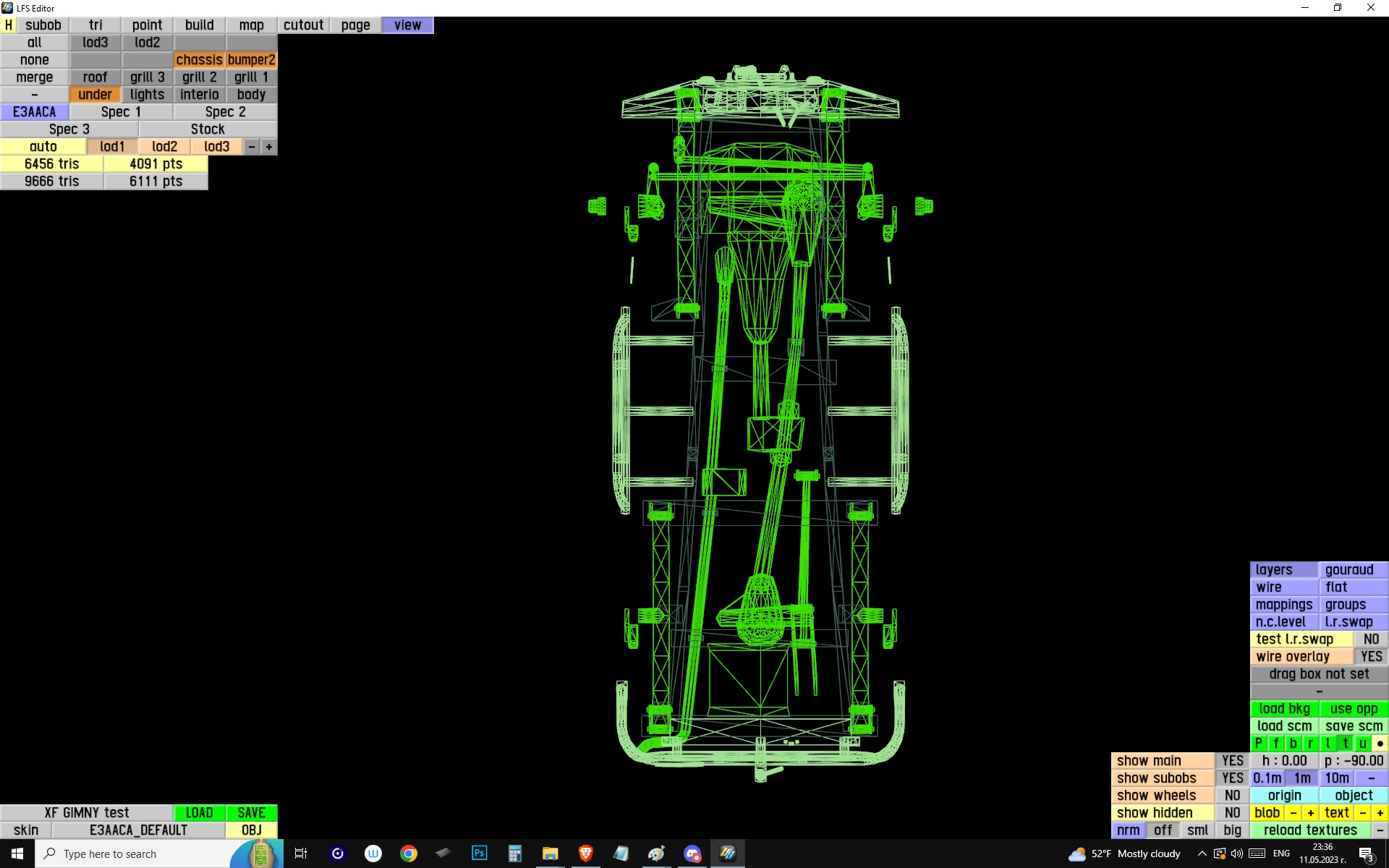Select the 't' top view button
The width and height of the screenshot is (1389, 868).
[x=1345, y=744]
